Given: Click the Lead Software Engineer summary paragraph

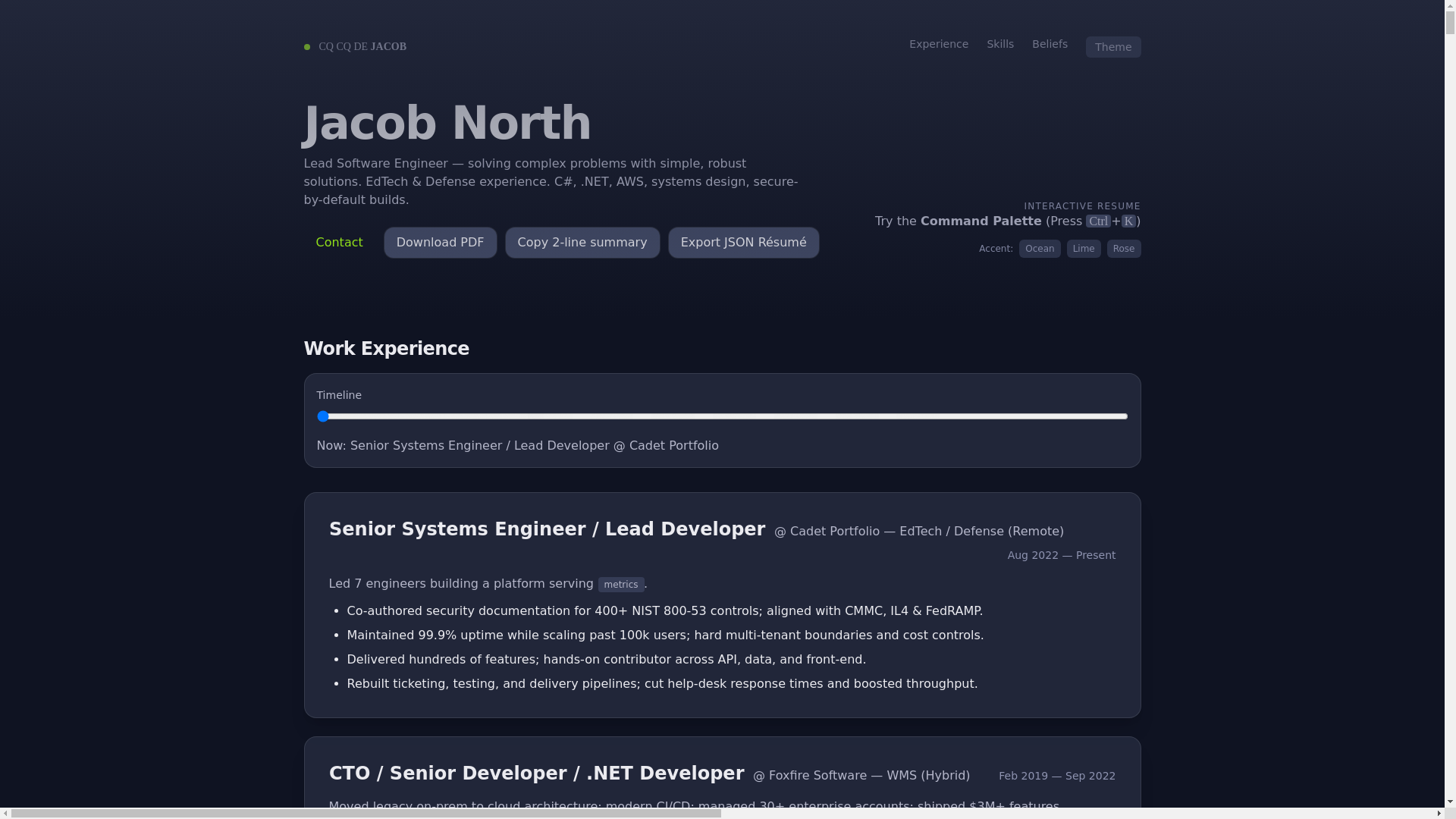Looking at the screenshot, I should 551,182.
